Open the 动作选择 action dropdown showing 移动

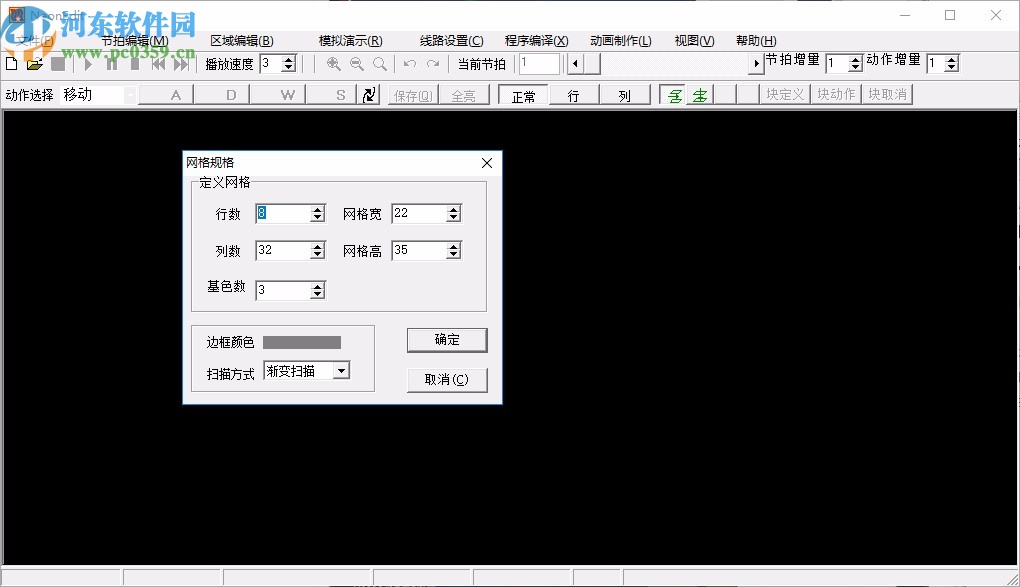[131, 94]
